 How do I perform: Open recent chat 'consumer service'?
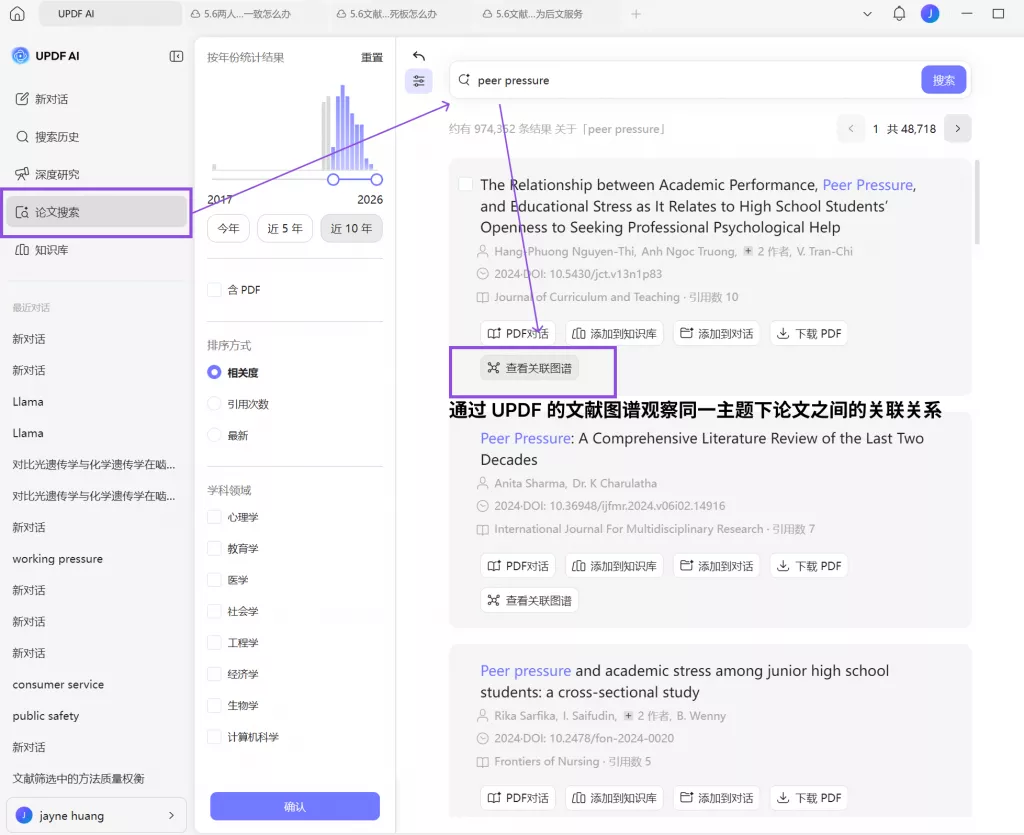[x=58, y=684]
